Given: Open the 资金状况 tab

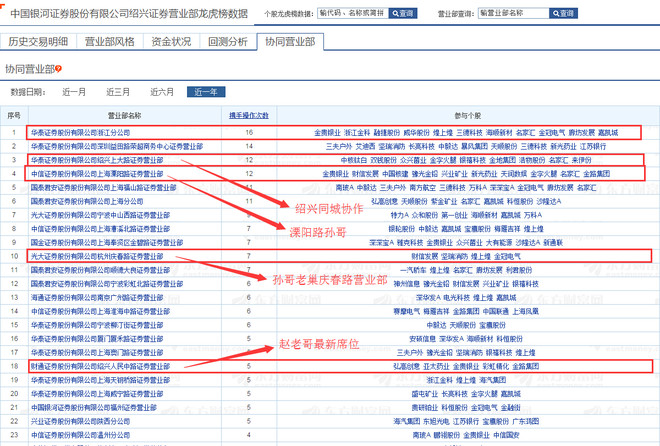Looking at the screenshot, I should pos(171,42).
